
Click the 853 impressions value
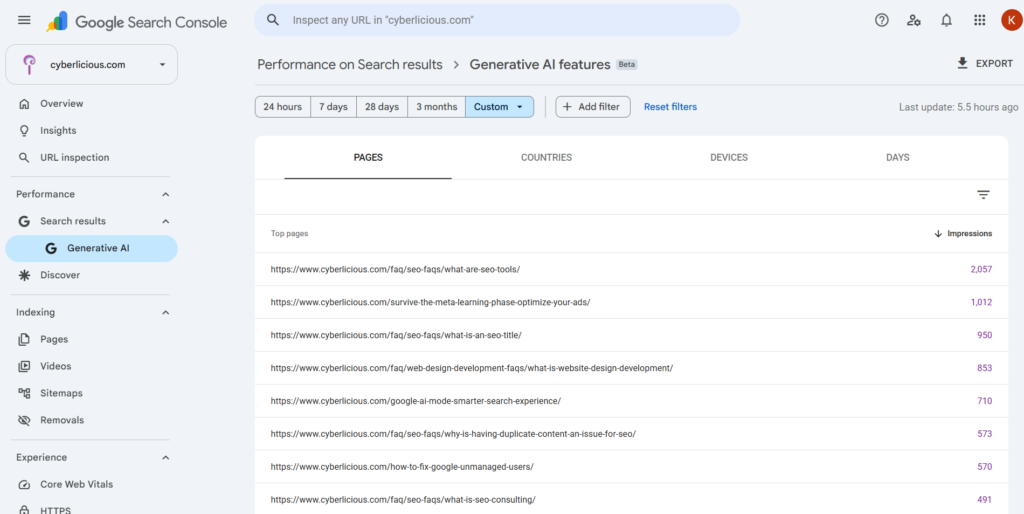click(985, 368)
